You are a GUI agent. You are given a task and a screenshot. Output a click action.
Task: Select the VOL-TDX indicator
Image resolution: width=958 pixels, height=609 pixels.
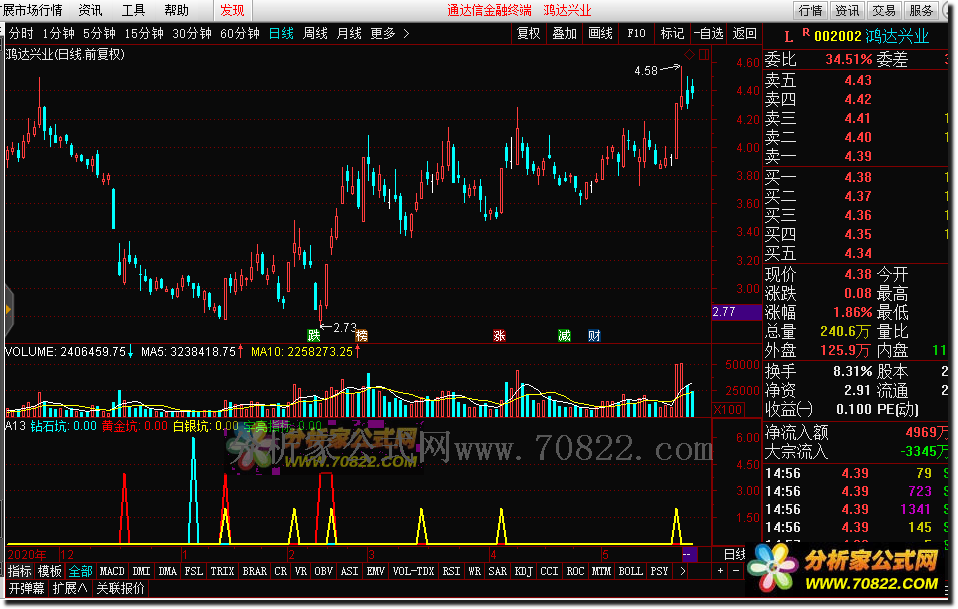click(413, 571)
